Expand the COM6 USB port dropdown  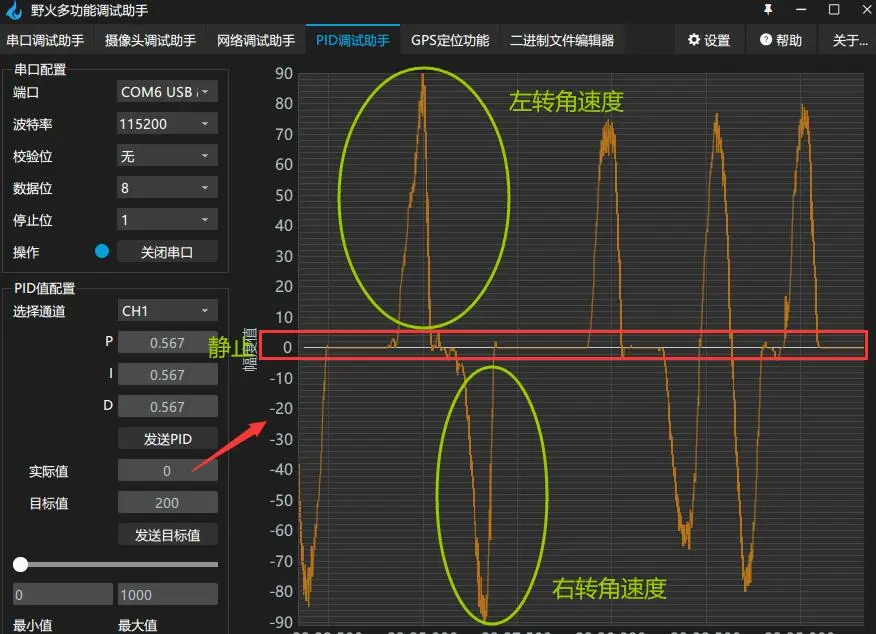(167, 92)
